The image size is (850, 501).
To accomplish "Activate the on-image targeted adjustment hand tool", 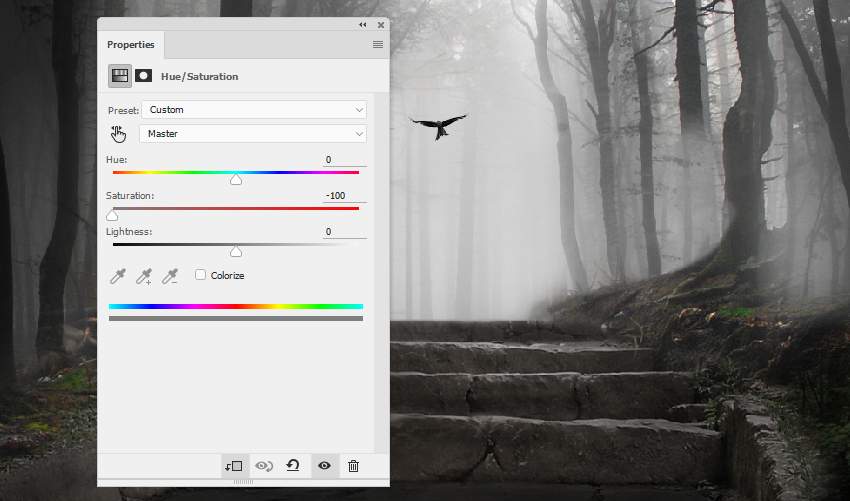I will coord(119,134).
